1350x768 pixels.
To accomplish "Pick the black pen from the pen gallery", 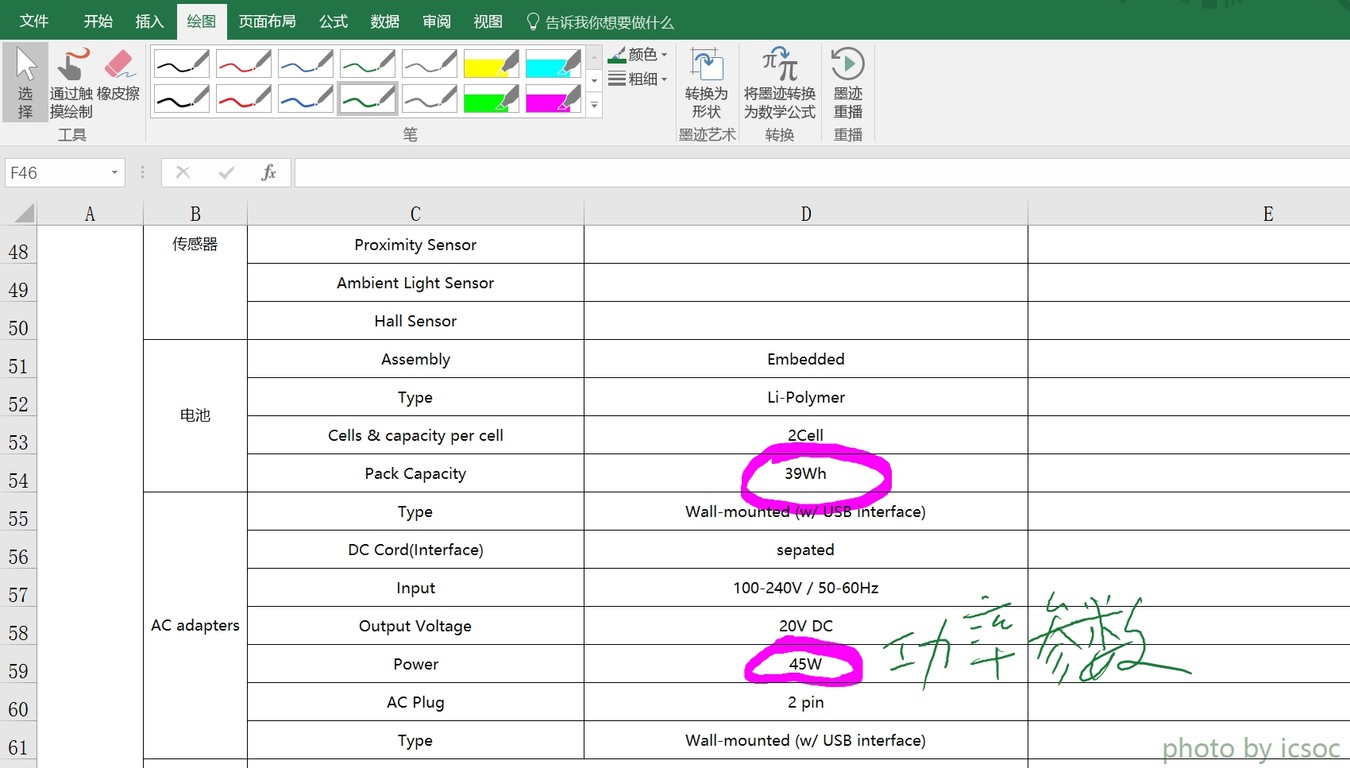I will pos(181,62).
